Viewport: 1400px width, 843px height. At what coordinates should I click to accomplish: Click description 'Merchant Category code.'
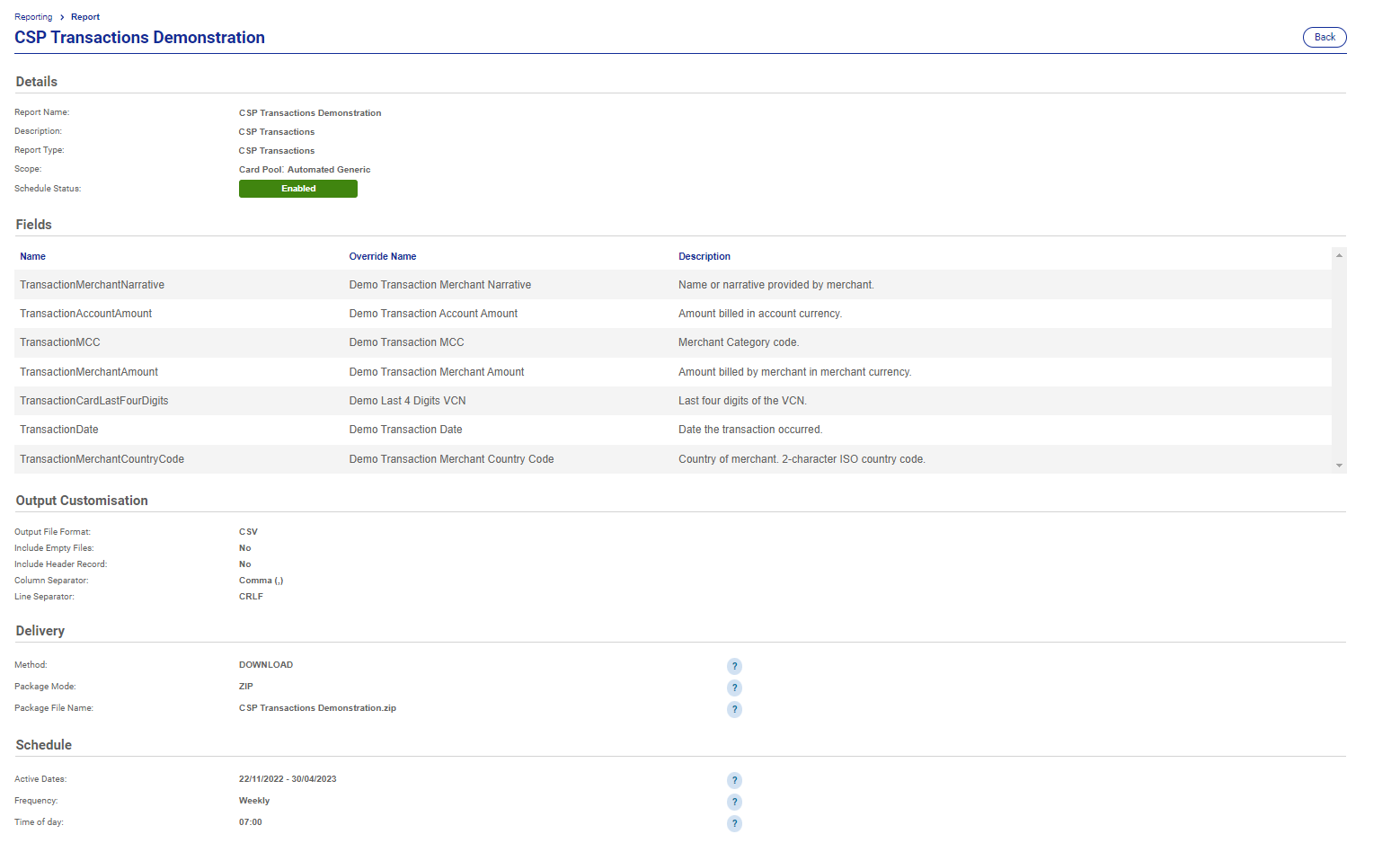[739, 342]
